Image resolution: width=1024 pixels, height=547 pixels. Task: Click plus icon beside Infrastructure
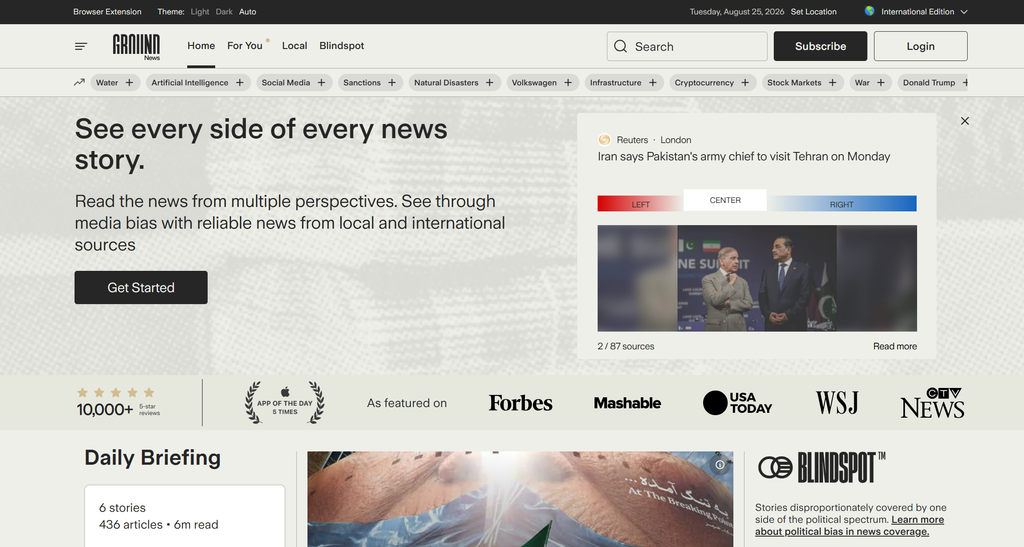pos(652,83)
